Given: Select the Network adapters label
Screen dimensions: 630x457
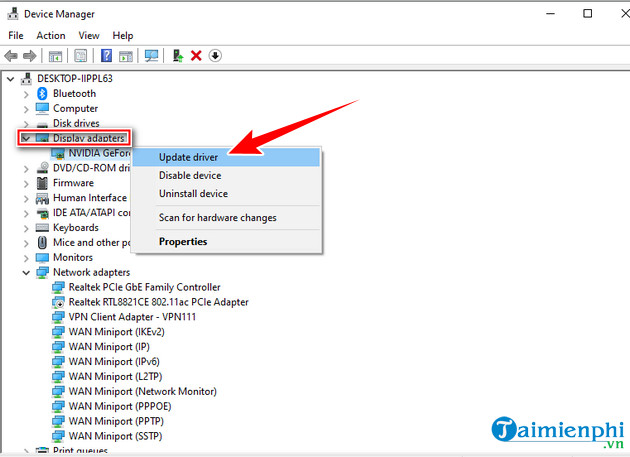Looking at the screenshot, I should point(92,272).
